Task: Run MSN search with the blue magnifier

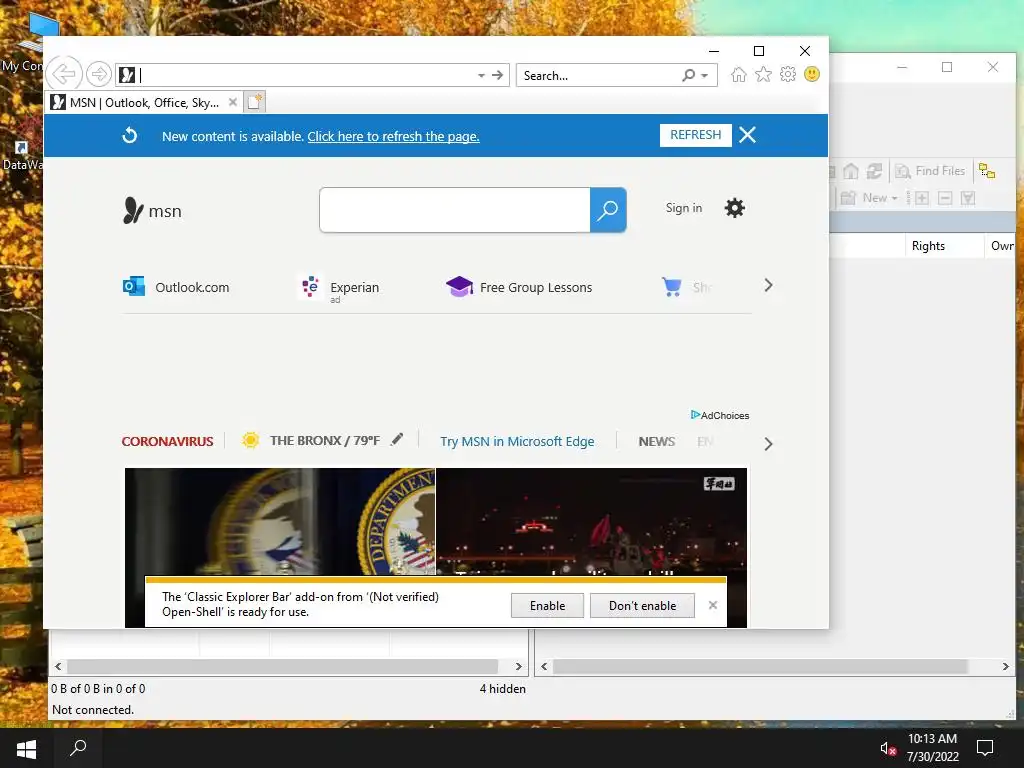Action: pos(608,210)
